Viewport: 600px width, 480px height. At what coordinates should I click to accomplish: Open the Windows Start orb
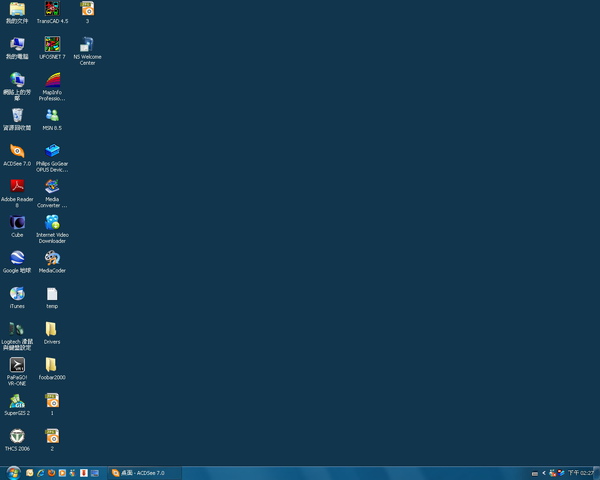[13, 473]
